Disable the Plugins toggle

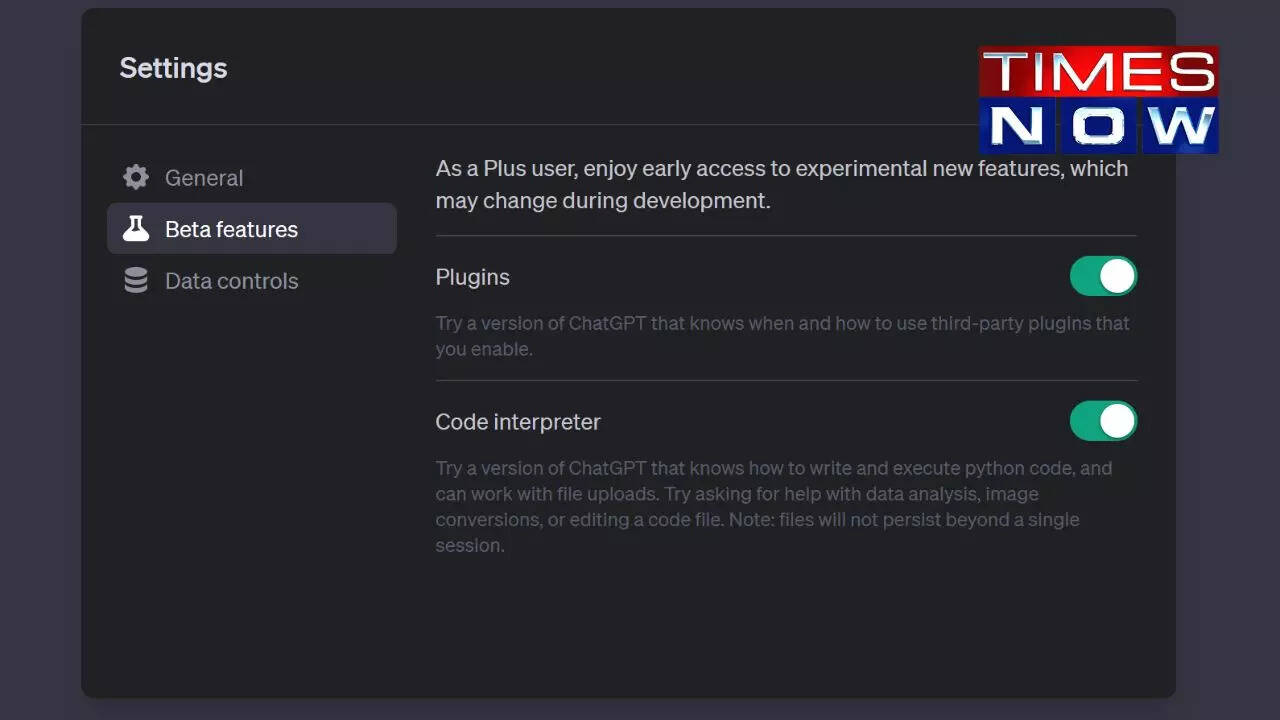point(1103,276)
